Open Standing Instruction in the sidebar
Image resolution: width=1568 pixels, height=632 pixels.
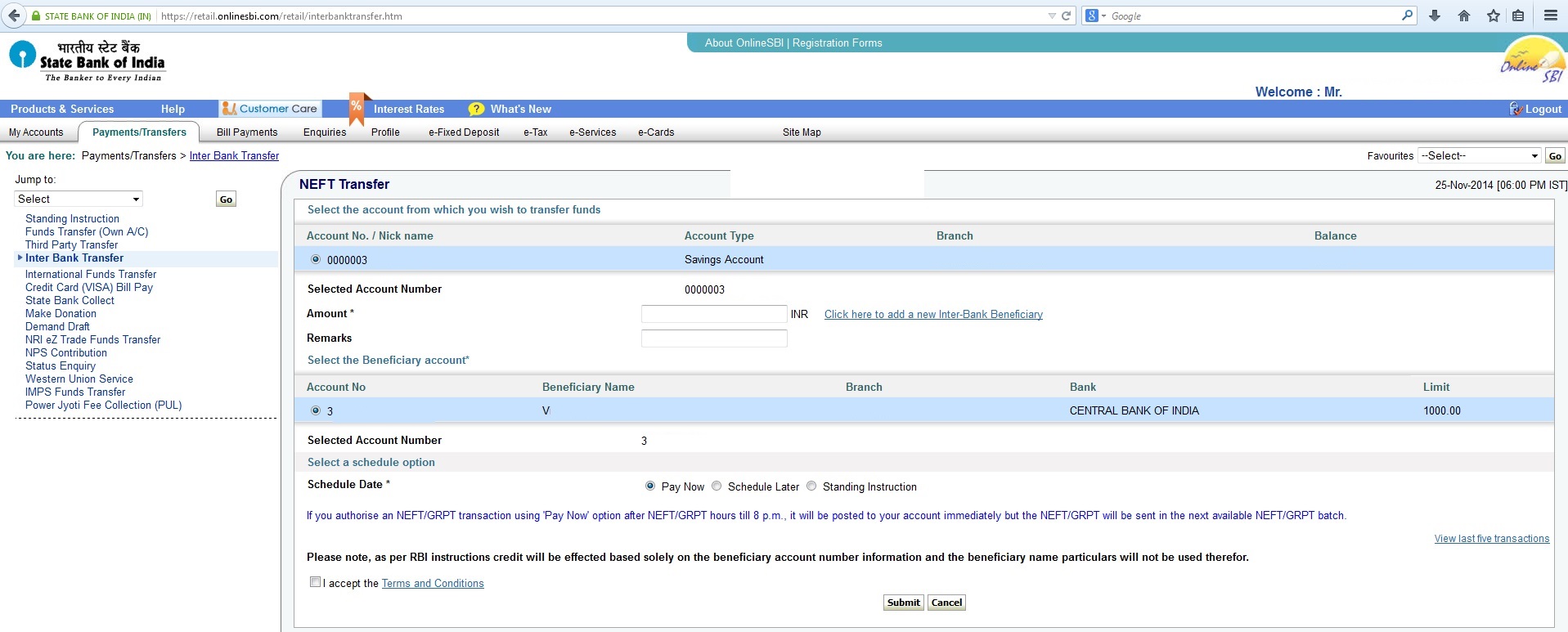72,218
